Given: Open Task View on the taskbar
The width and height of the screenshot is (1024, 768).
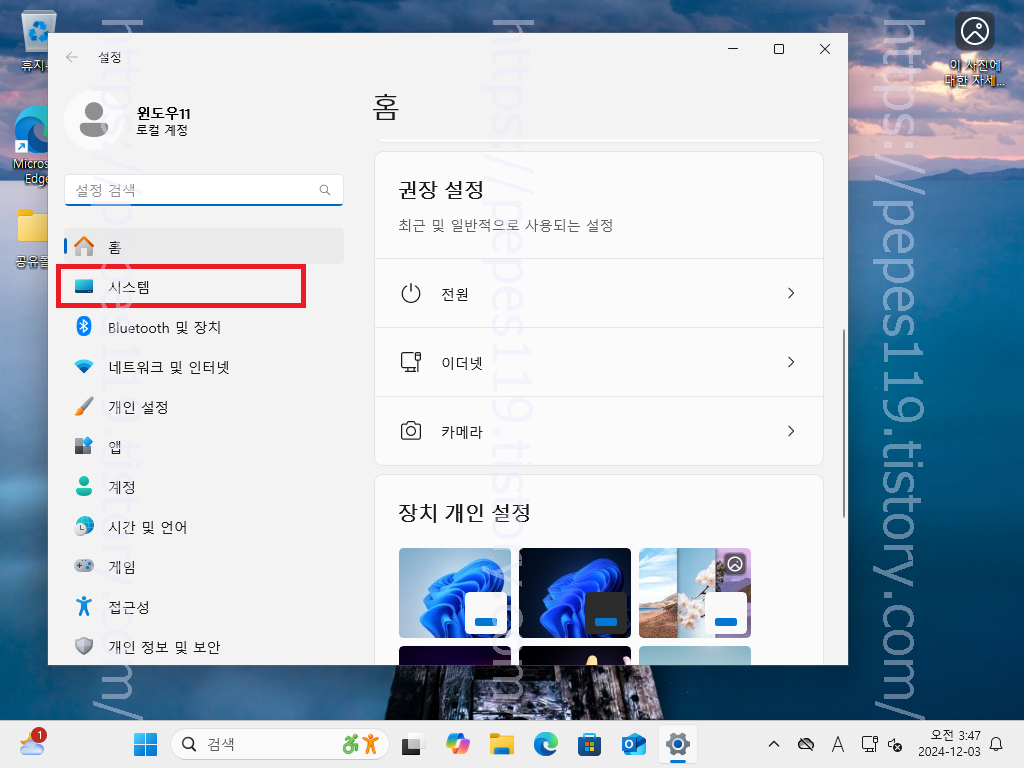Looking at the screenshot, I should click(412, 744).
